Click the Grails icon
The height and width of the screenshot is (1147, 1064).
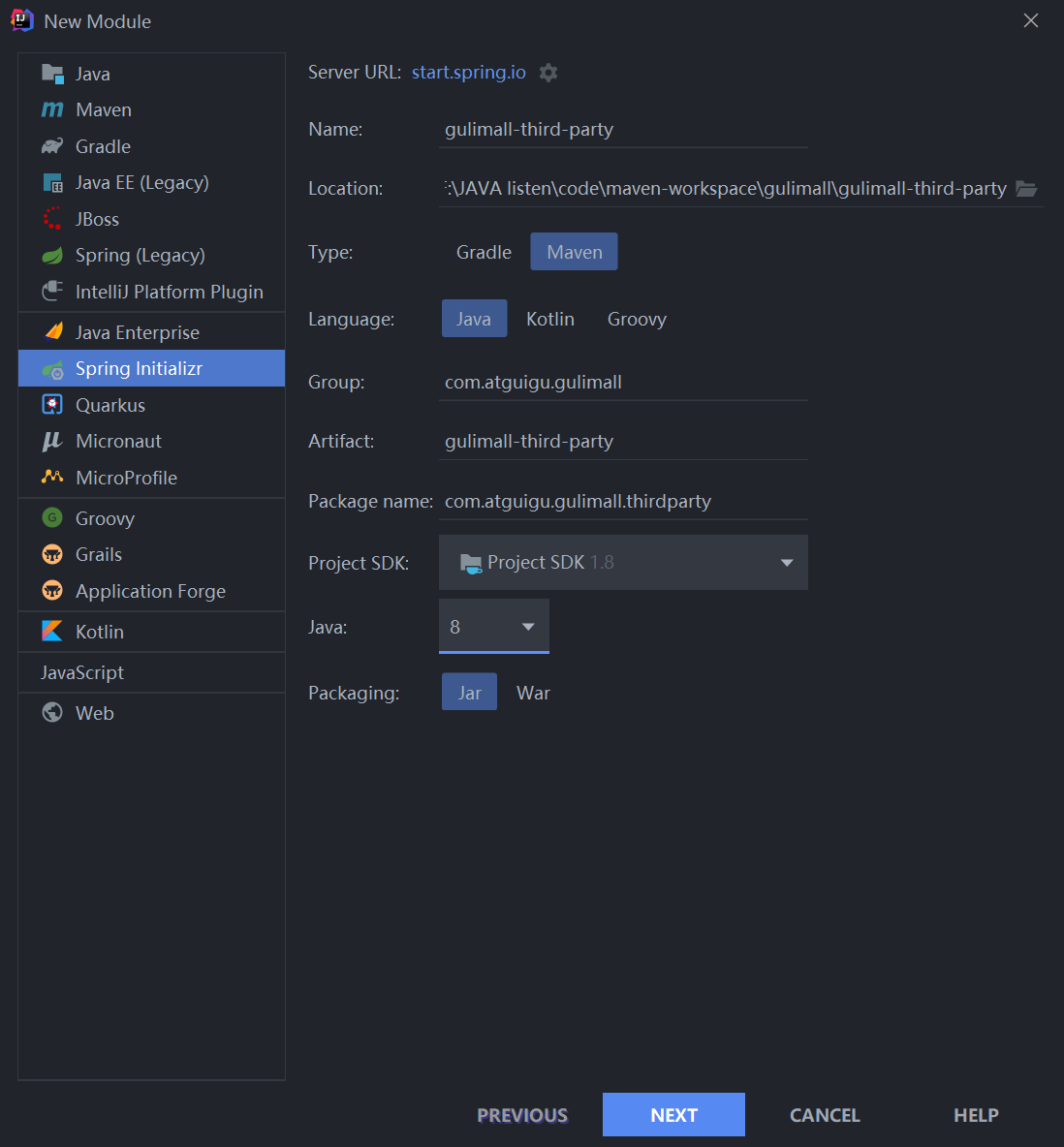[52, 554]
